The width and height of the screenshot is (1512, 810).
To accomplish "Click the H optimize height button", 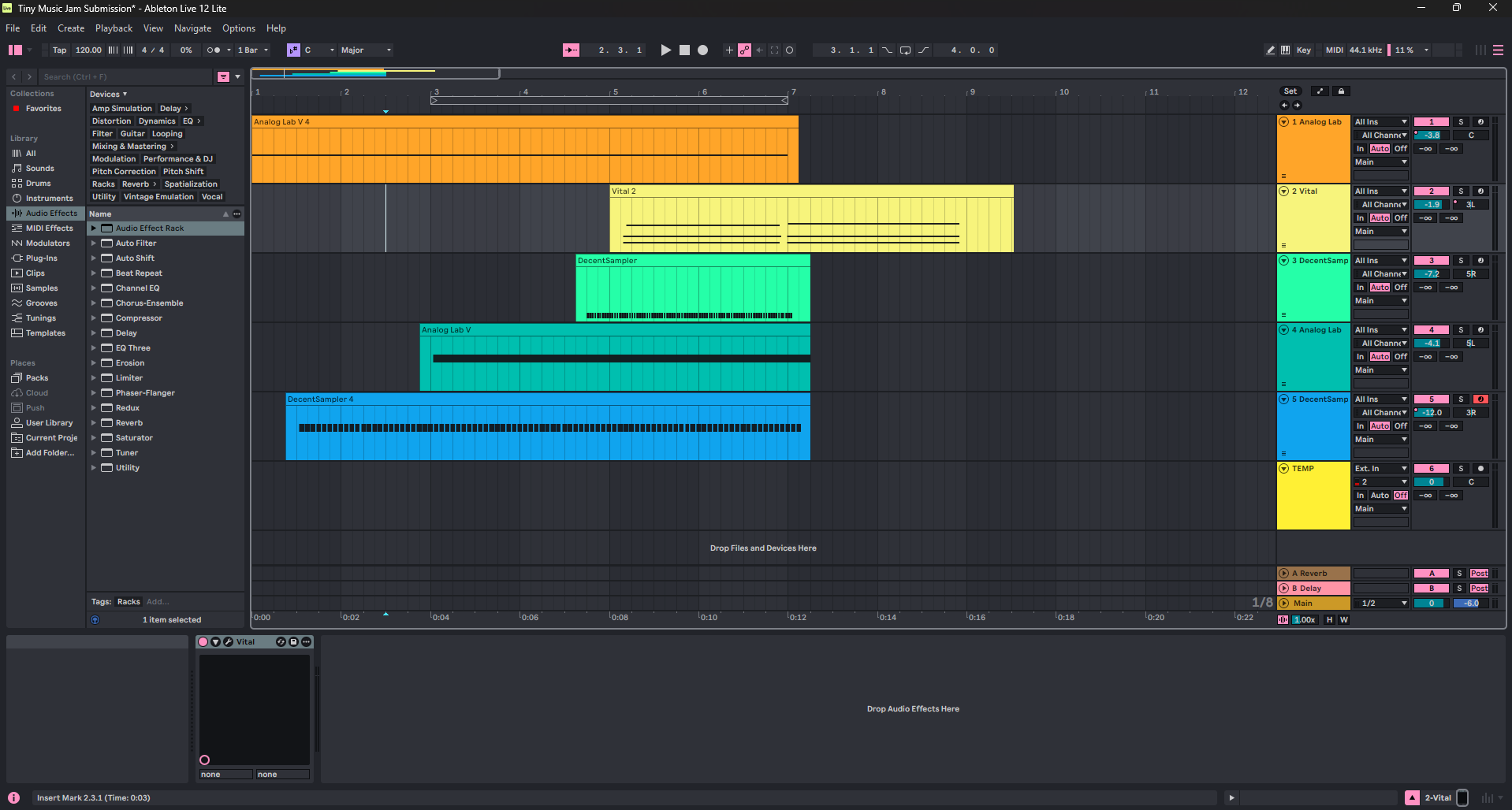I will (1330, 620).
